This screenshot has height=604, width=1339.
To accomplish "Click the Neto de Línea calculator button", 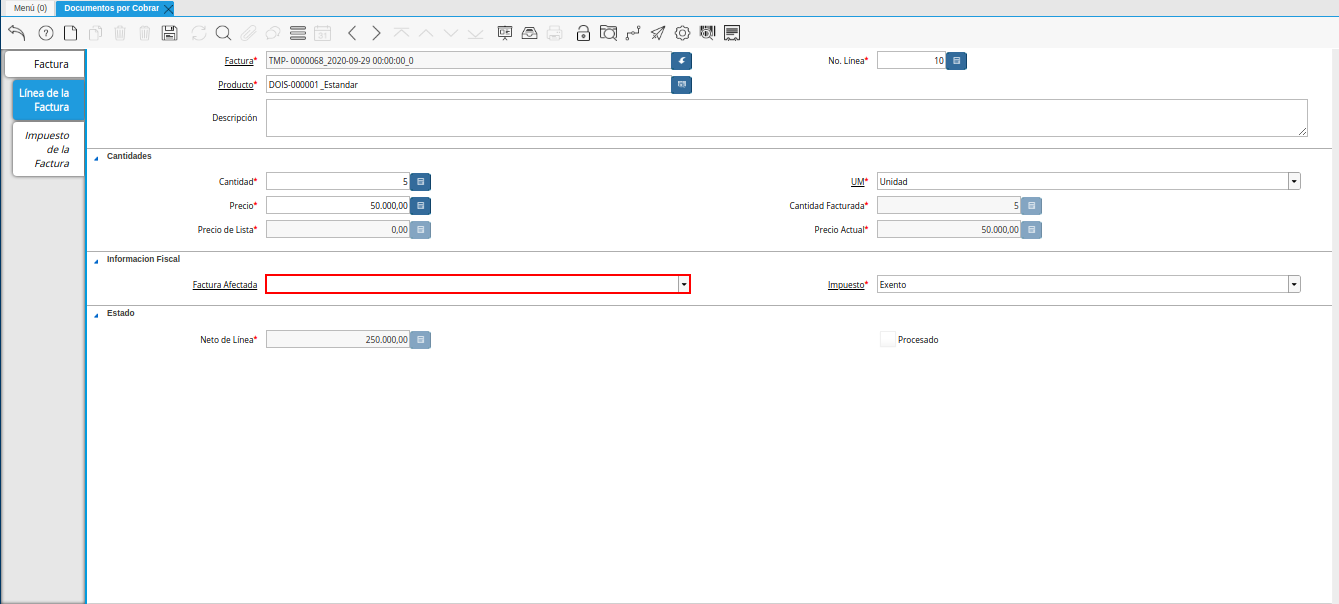I will point(421,340).
